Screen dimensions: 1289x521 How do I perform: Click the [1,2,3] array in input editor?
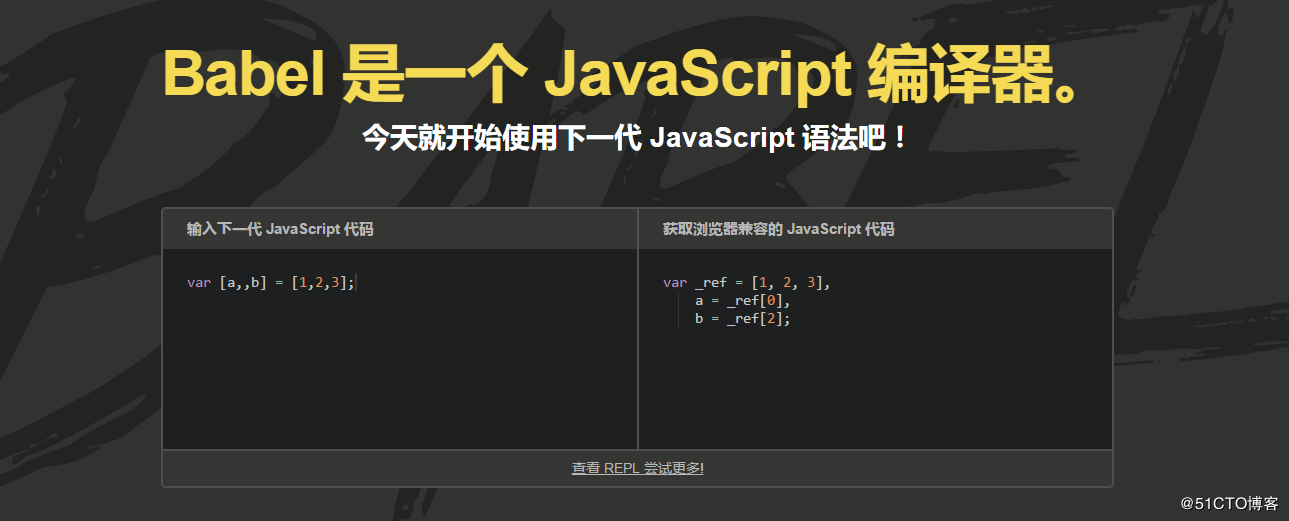click(x=319, y=283)
